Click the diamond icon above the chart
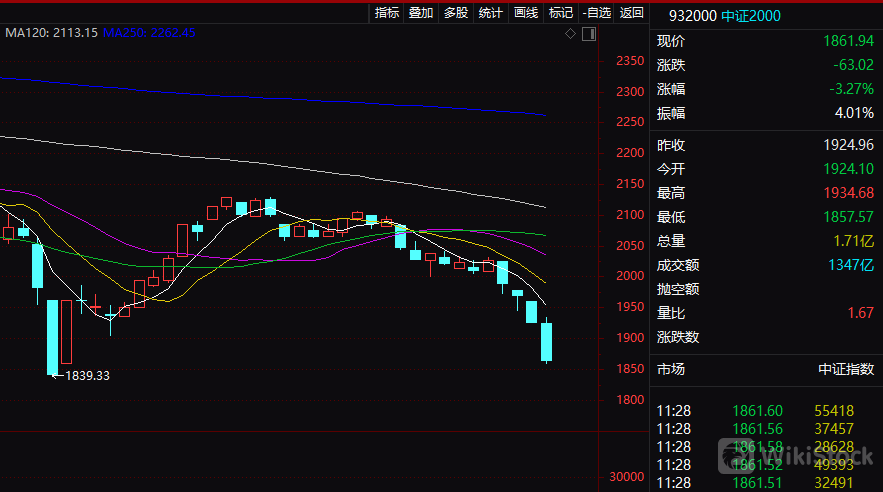 (x=570, y=34)
